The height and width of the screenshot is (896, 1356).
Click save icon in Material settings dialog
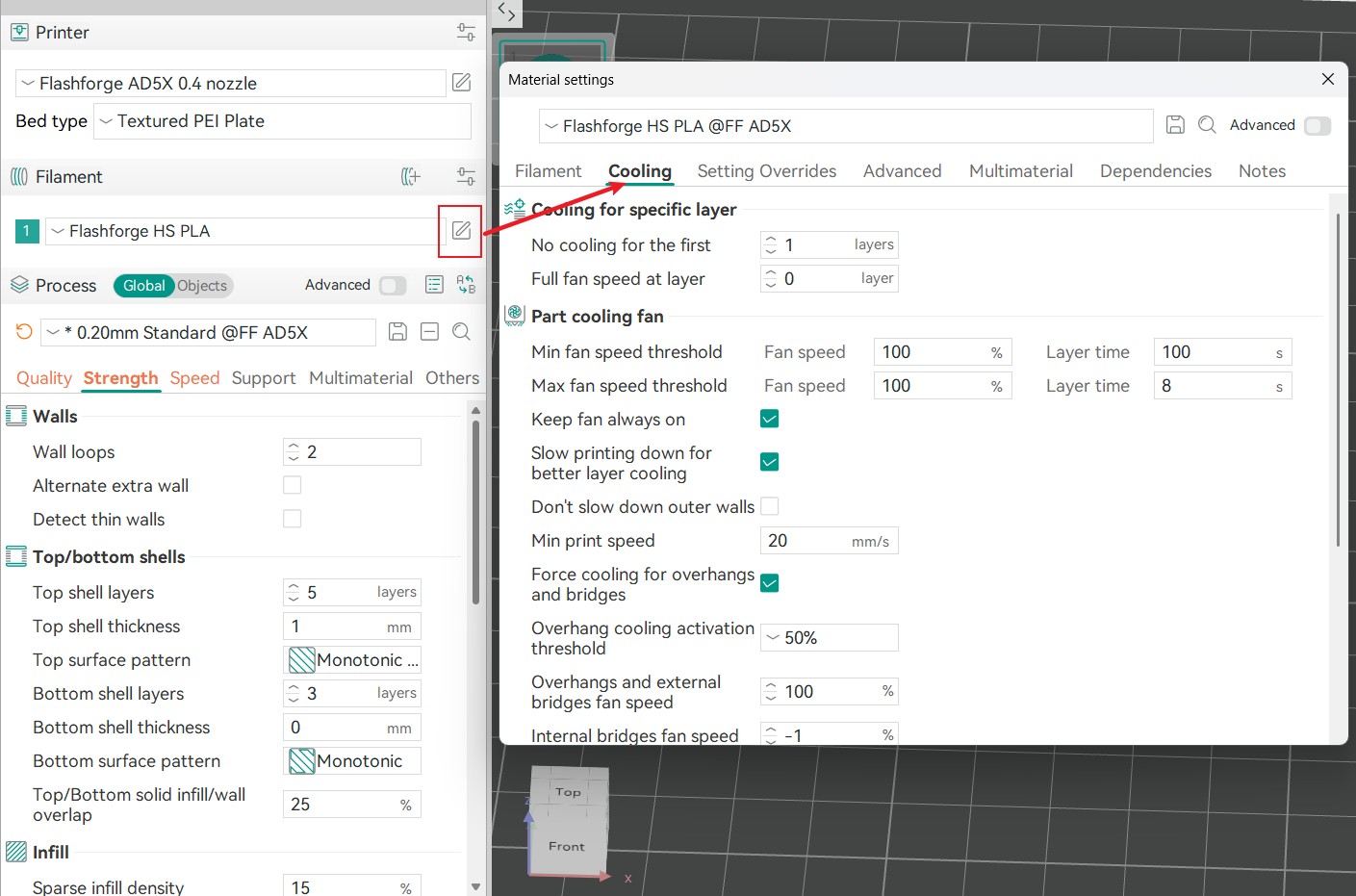click(x=1175, y=125)
